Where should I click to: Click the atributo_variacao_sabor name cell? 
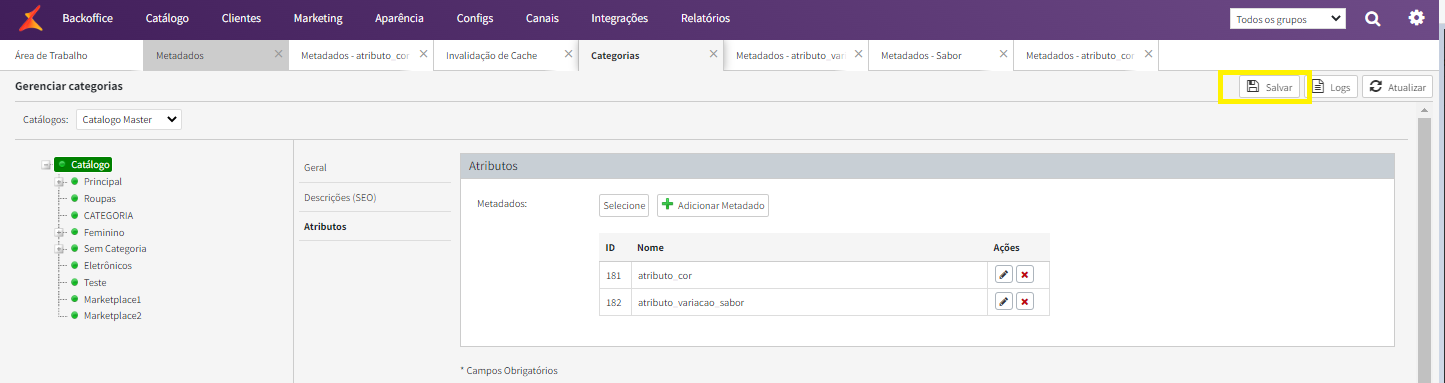coord(808,302)
